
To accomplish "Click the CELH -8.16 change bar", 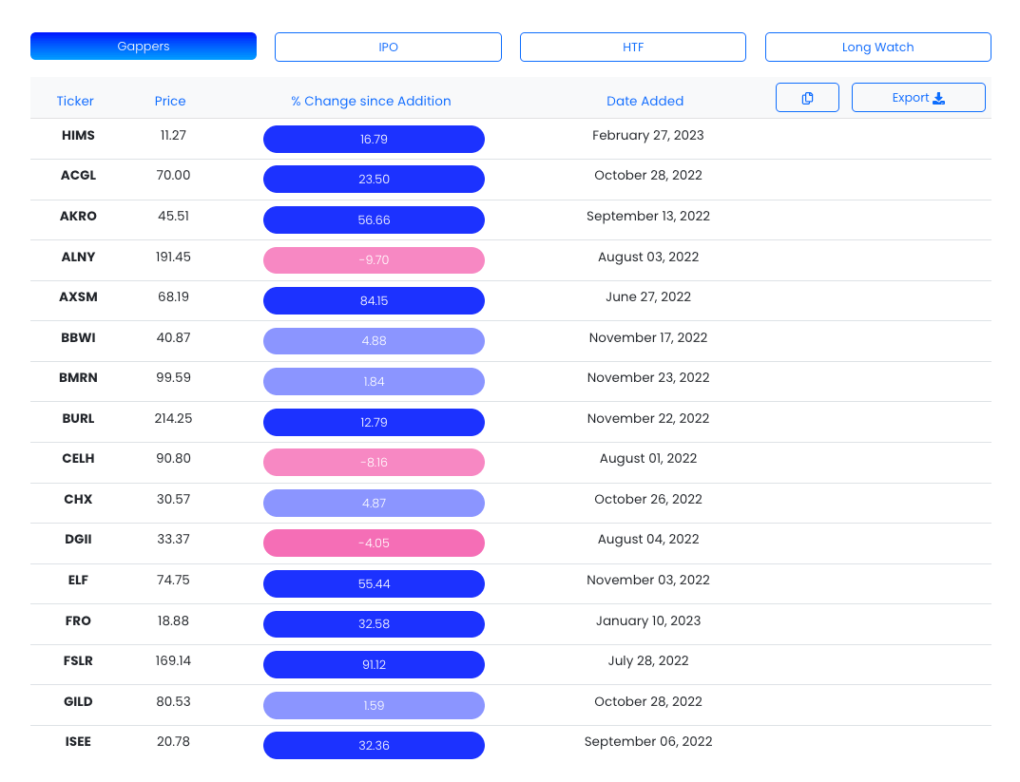I will pyautogui.click(x=374, y=463).
